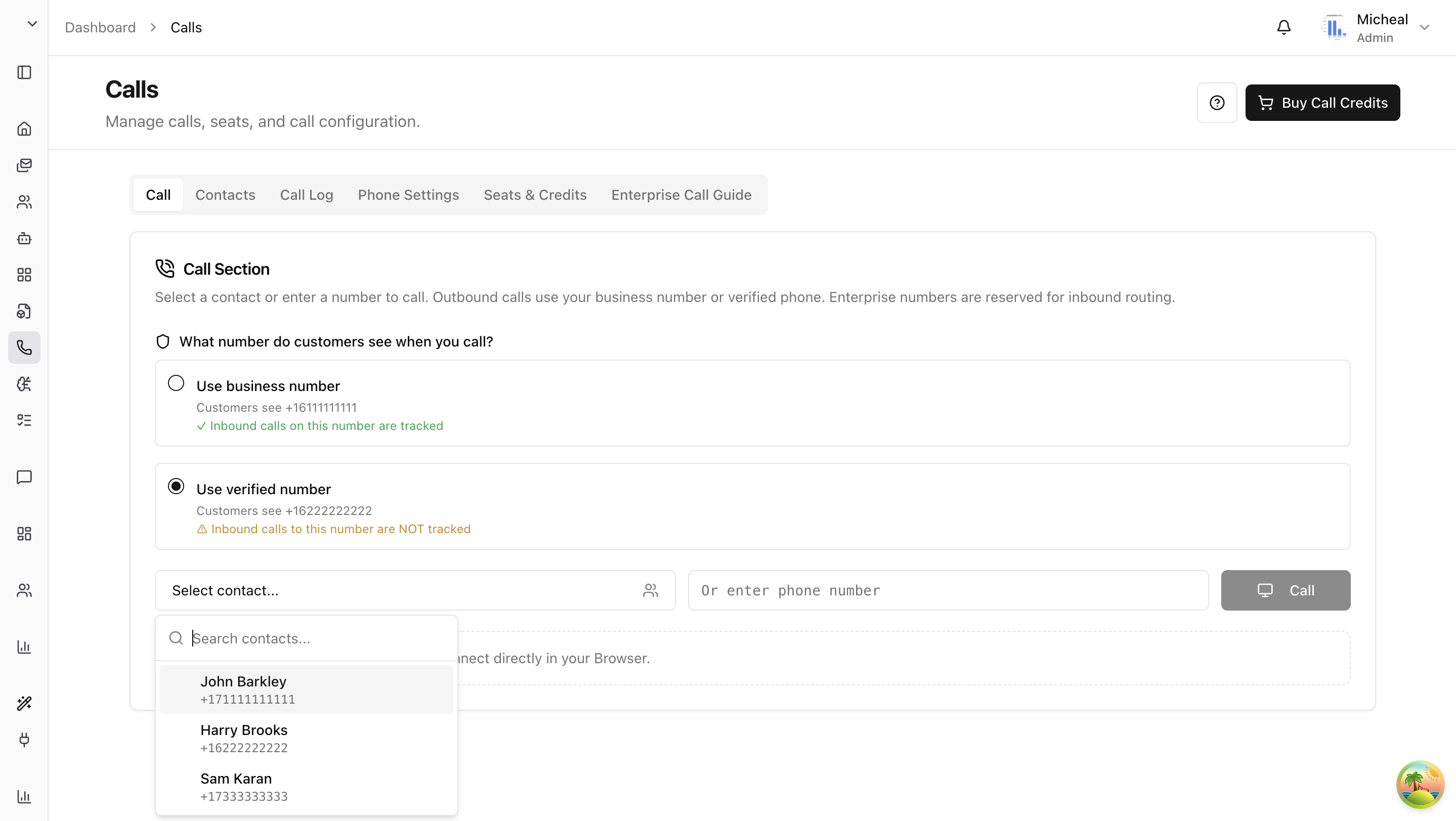Choose John Barkley from contacts list

point(307,689)
